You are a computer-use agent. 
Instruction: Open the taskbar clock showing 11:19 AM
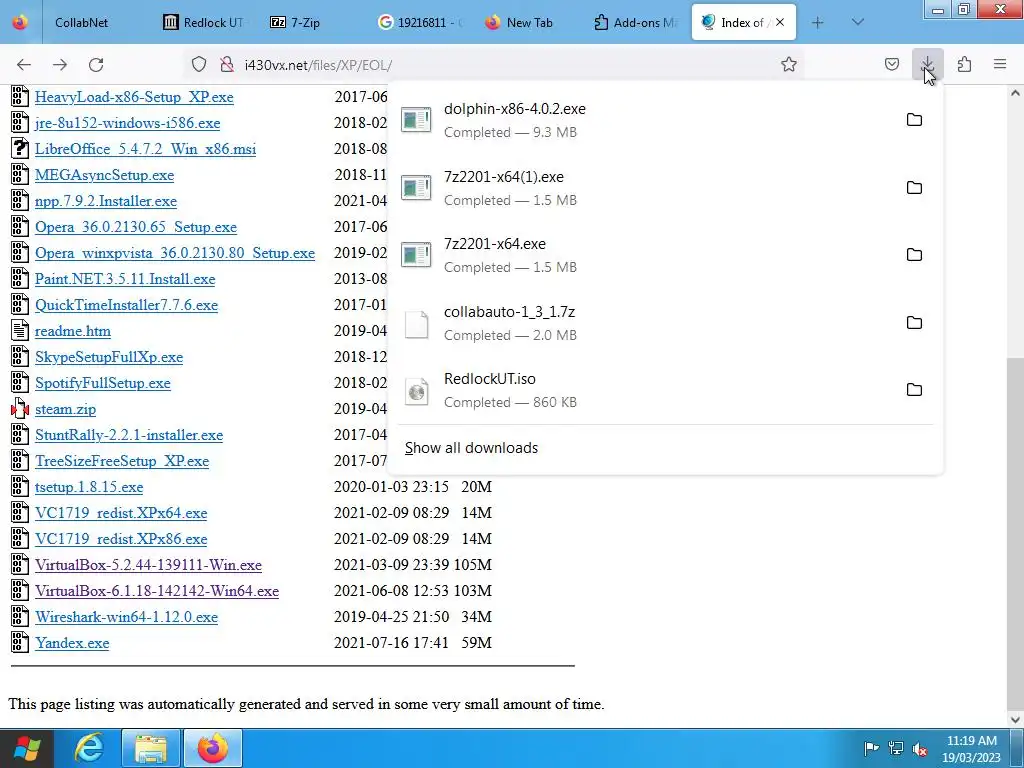(x=971, y=749)
